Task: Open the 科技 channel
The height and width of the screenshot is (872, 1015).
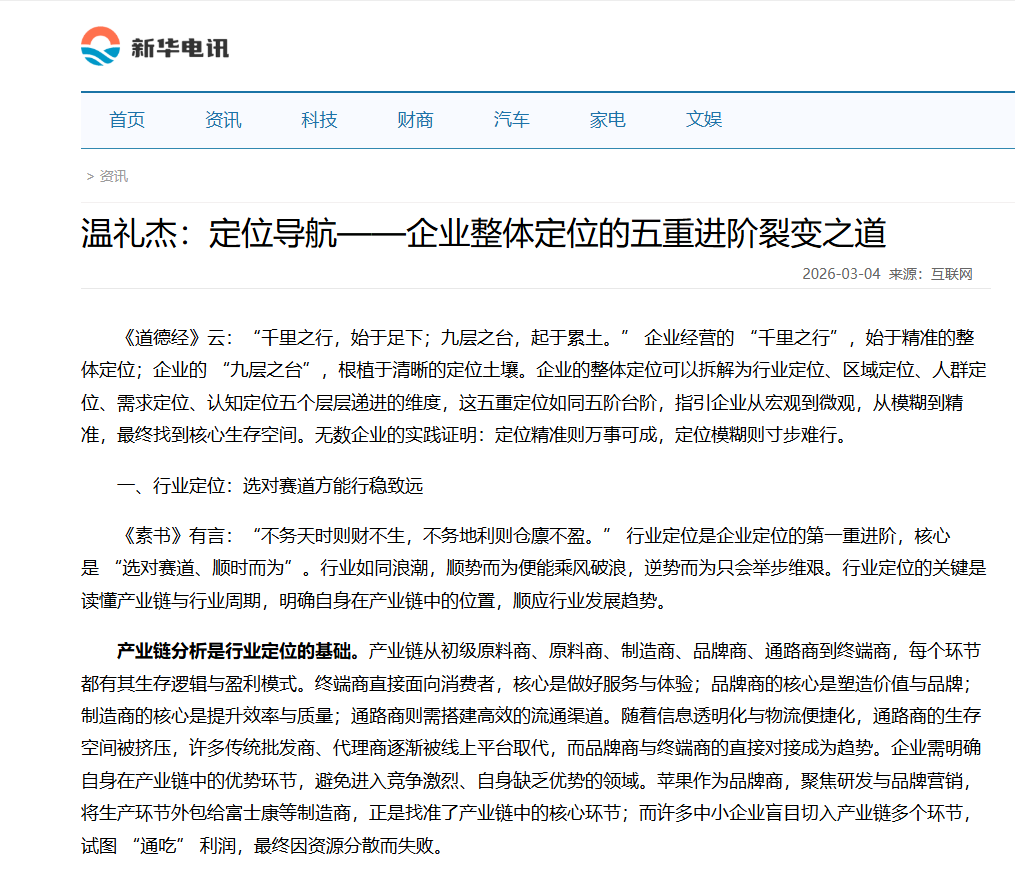Action: [x=318, y=119]
